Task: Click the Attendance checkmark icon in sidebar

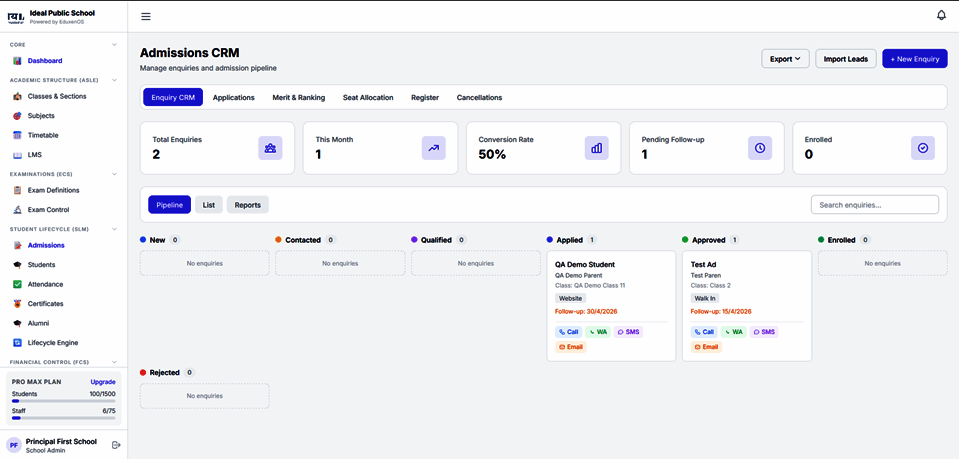Action: click(x=17, y=285)
